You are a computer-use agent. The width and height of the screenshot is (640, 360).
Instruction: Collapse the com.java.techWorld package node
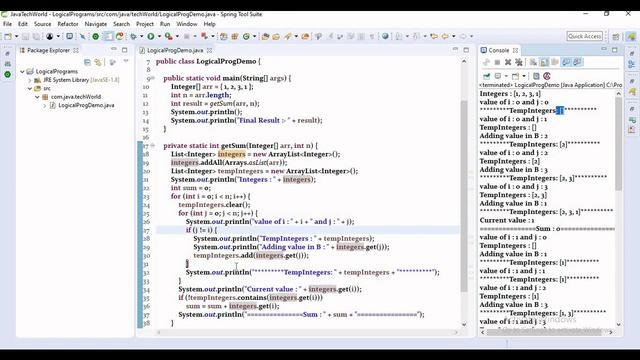37,97
